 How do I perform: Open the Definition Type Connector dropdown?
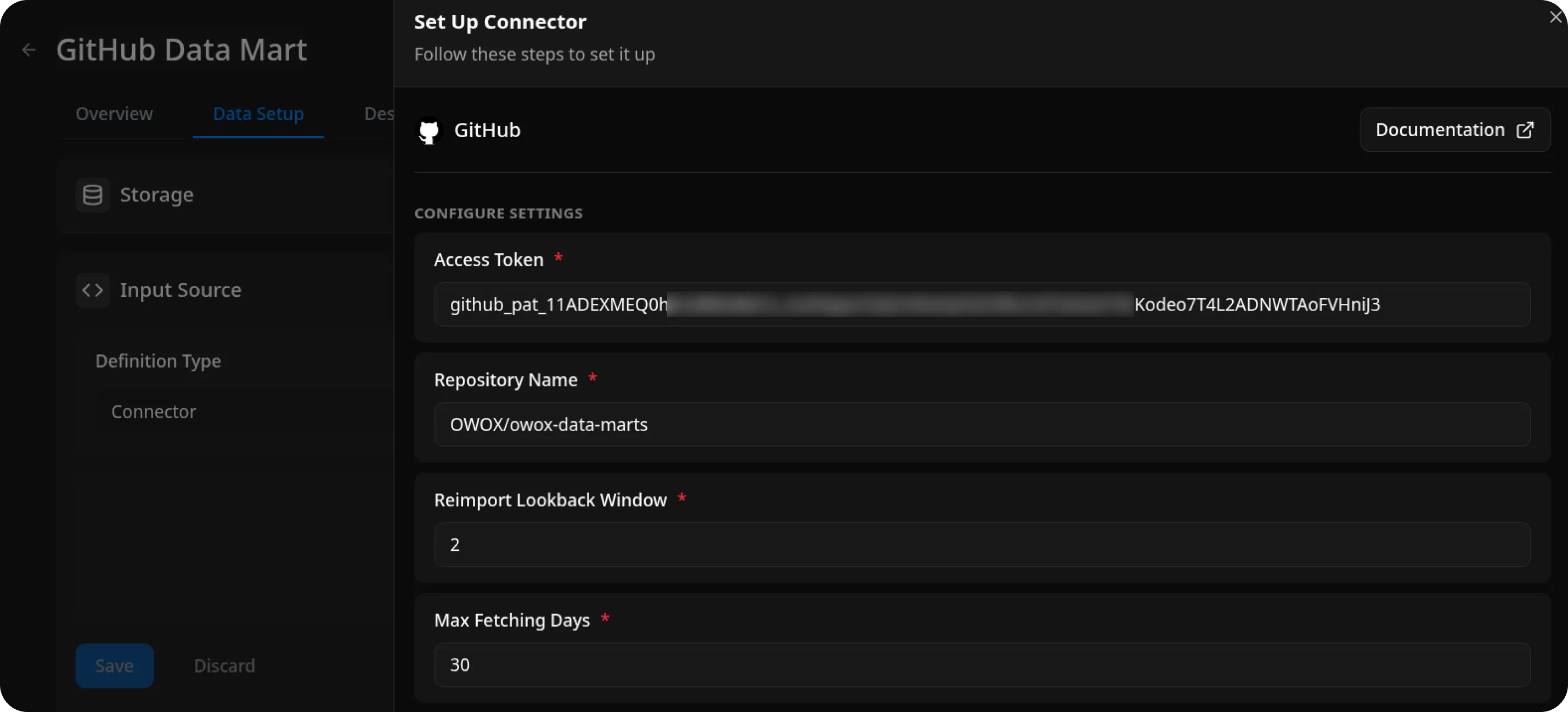[244, 411]
